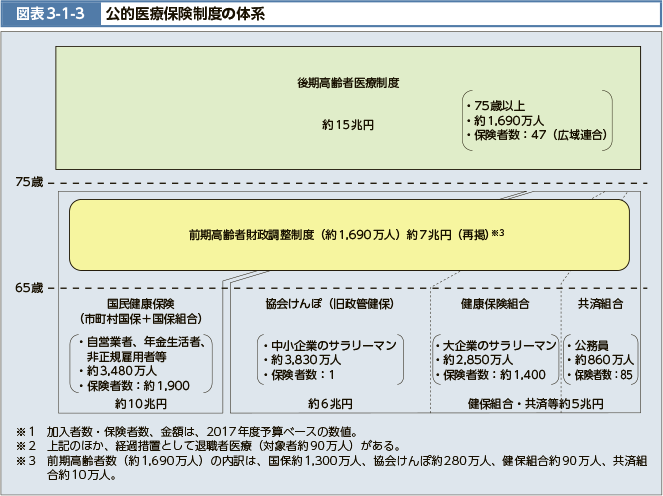663x496 pixels.
Task: Click the 約6兆円 amount
Action: [x=330, y=403]
